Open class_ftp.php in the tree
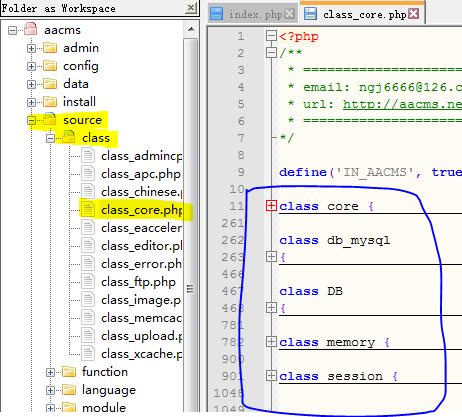The height and width of the screenshot is (417, 462). [138, 282]
